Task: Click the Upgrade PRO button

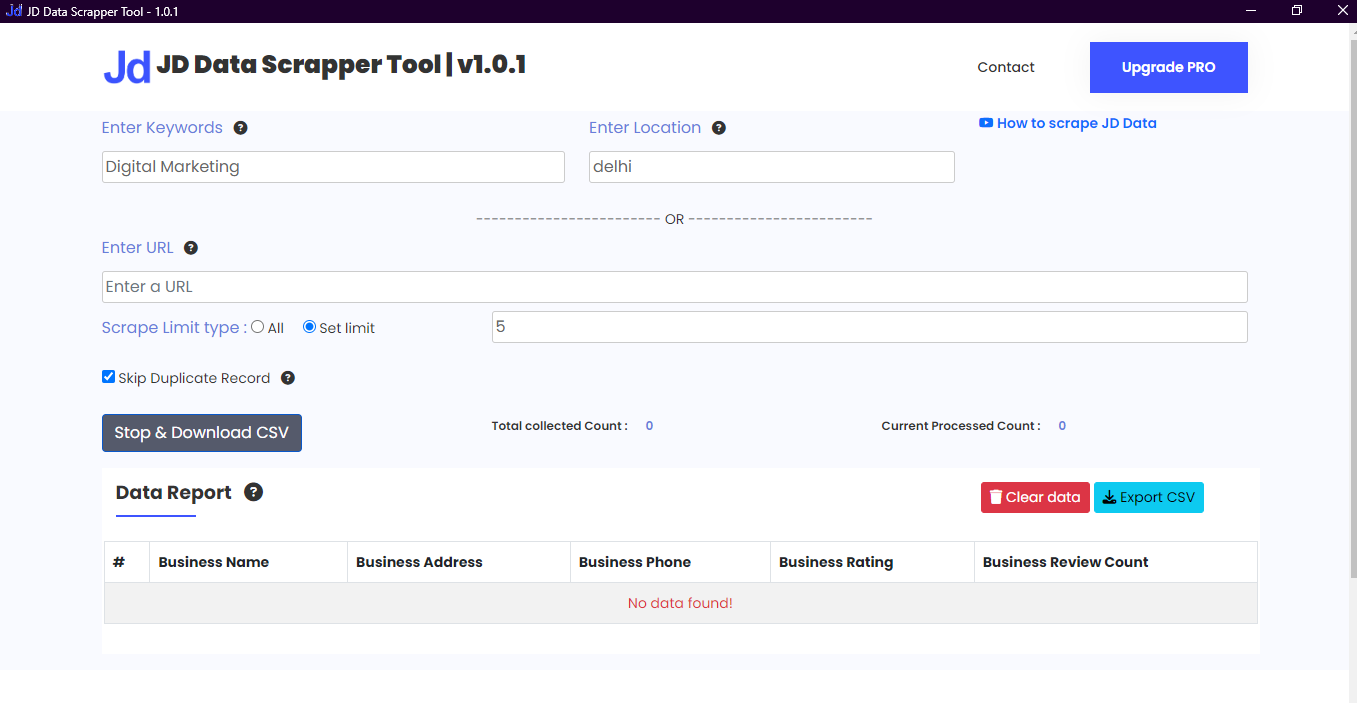Action: (x=1169, y=67)
